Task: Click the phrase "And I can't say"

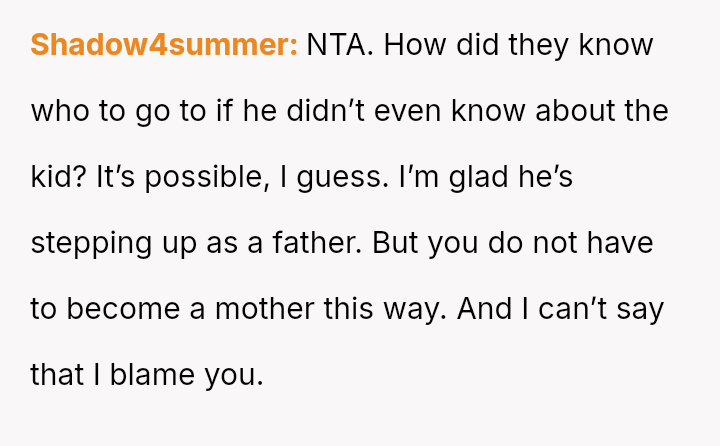Action: click(560, 309)
